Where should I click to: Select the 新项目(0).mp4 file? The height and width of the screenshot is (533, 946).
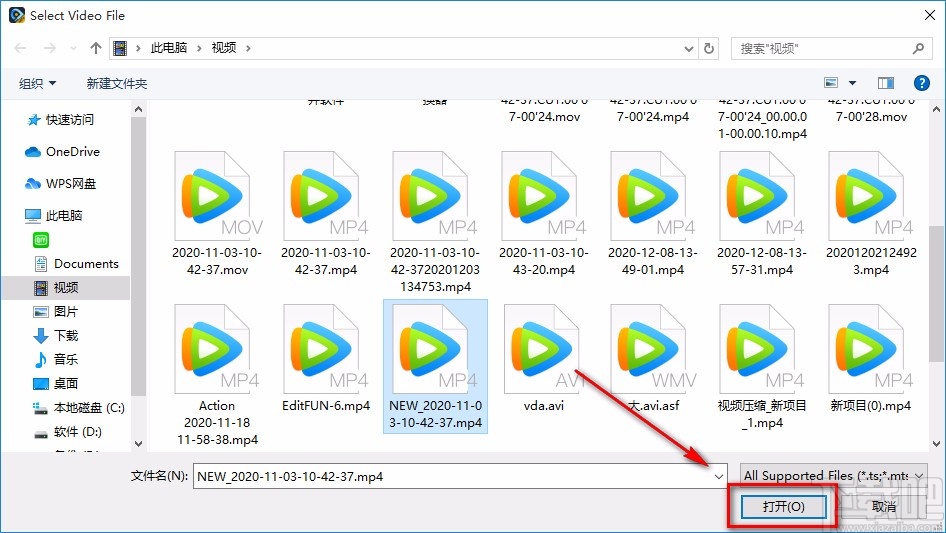click(x=871, y=358)
